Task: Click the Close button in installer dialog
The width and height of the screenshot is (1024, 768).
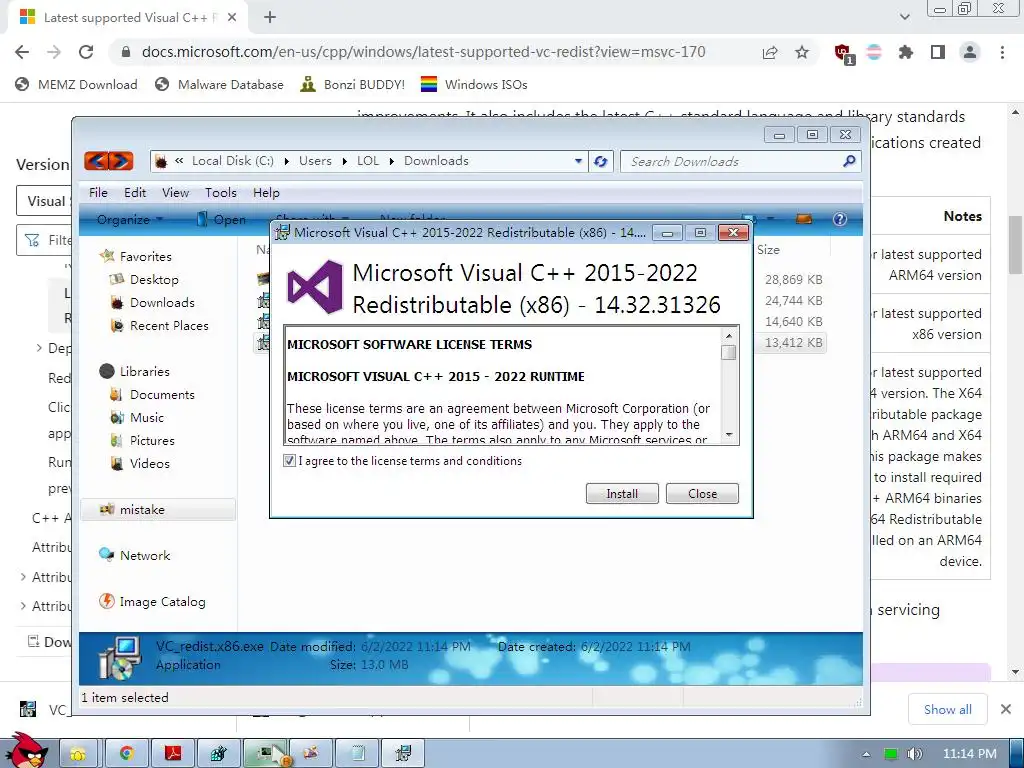Action: point(702,494)
